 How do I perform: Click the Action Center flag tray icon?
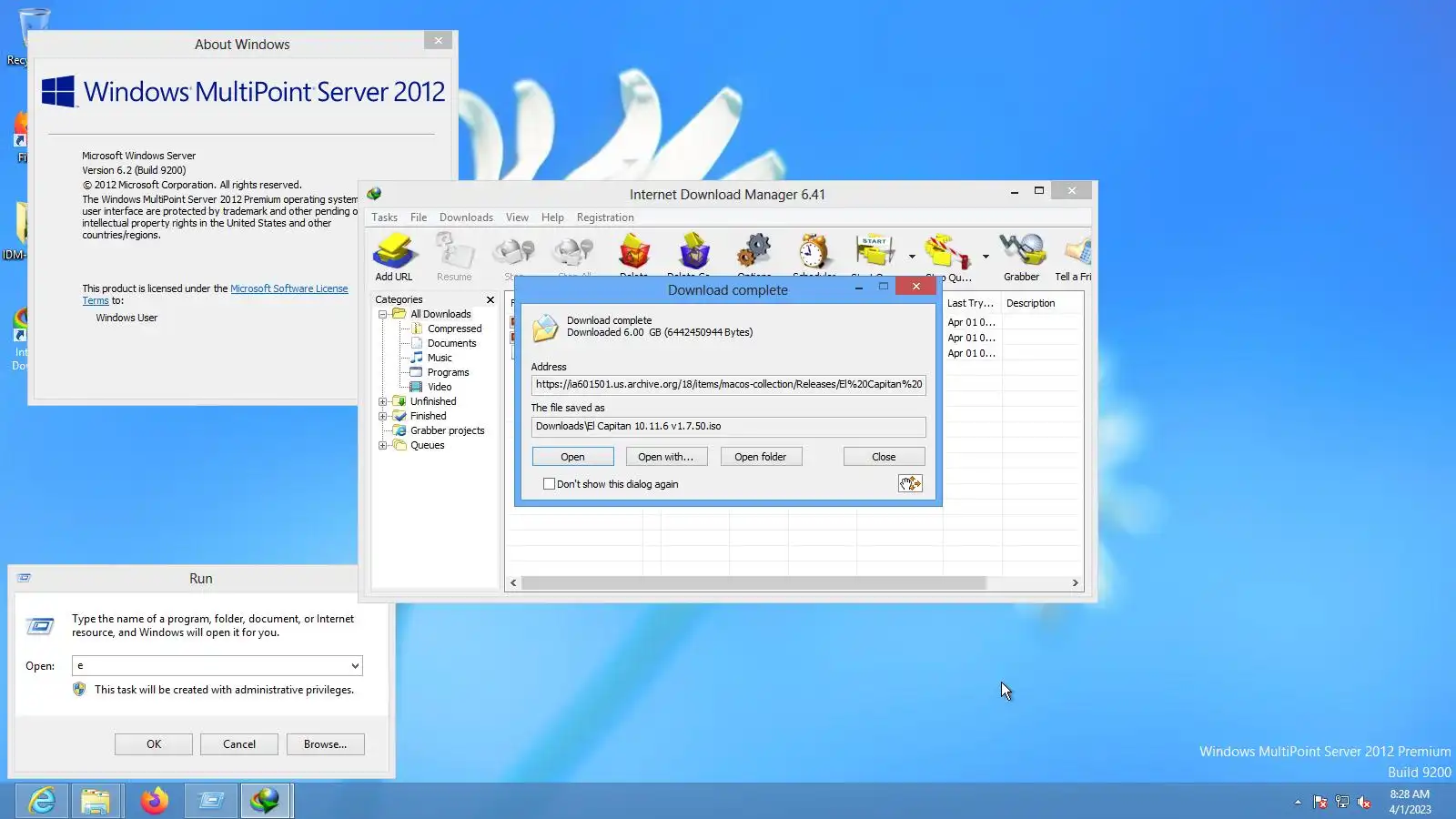1320,802
